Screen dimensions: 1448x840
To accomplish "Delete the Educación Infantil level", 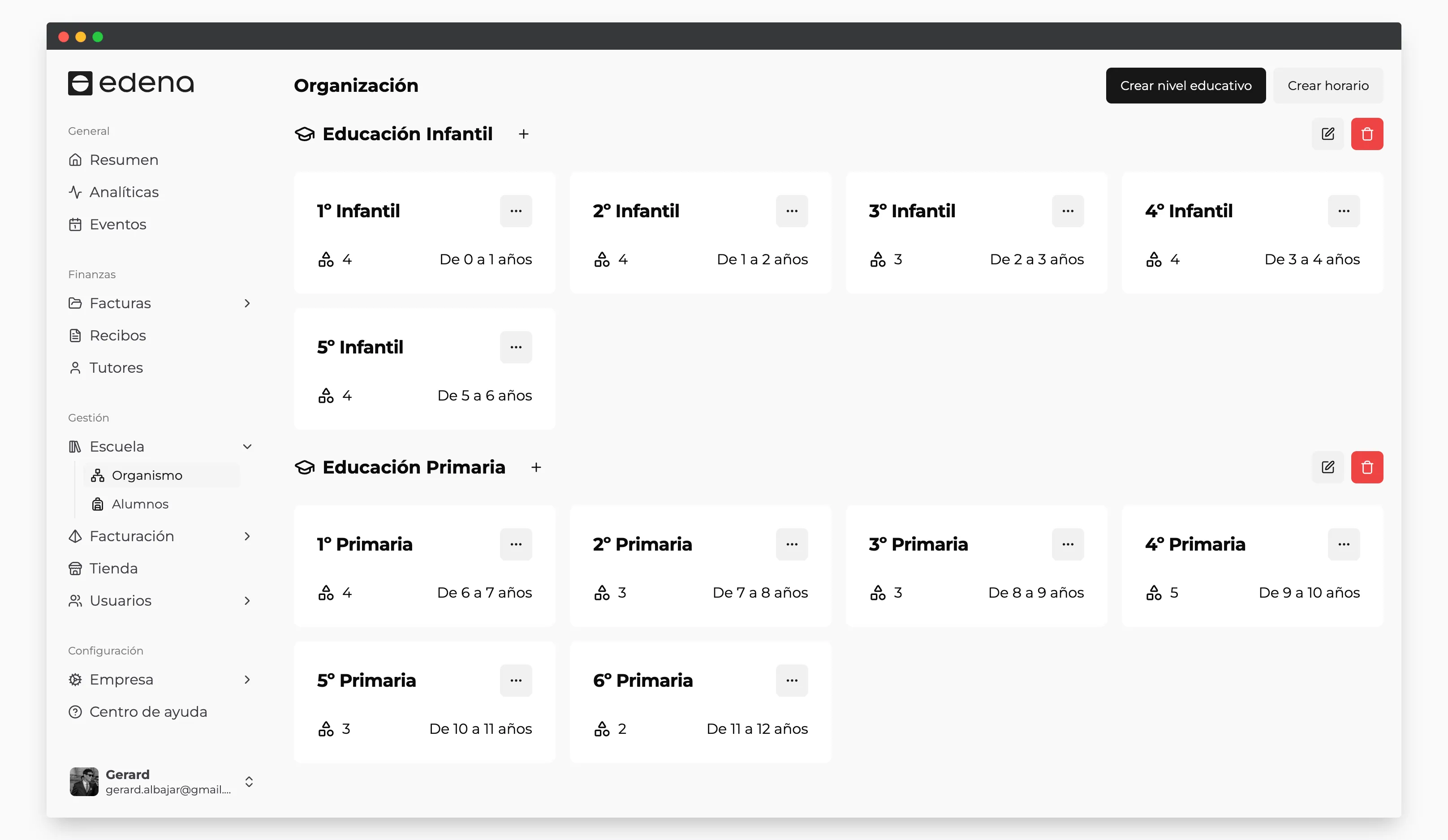I will tap(1366, 134).
